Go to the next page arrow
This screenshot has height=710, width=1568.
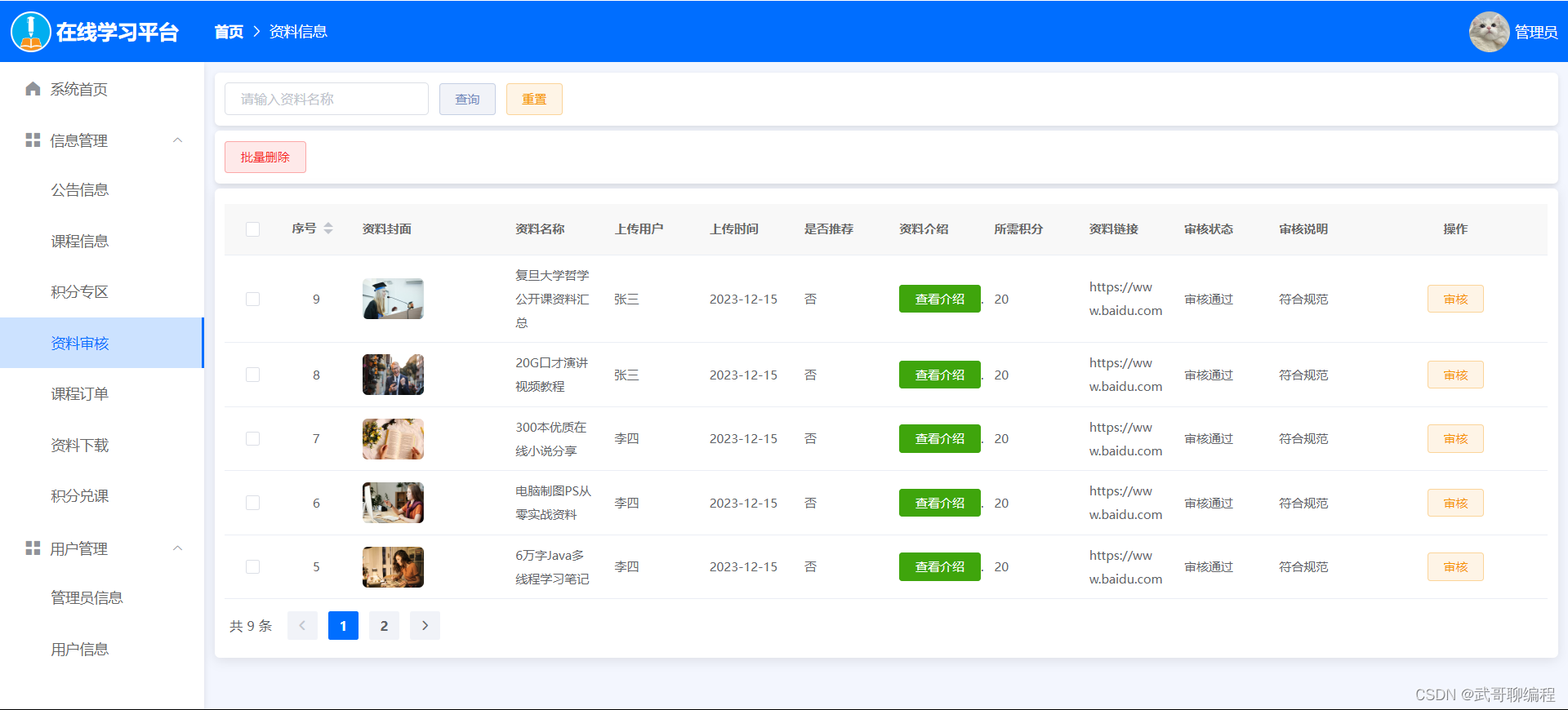(x=425, y=626)
